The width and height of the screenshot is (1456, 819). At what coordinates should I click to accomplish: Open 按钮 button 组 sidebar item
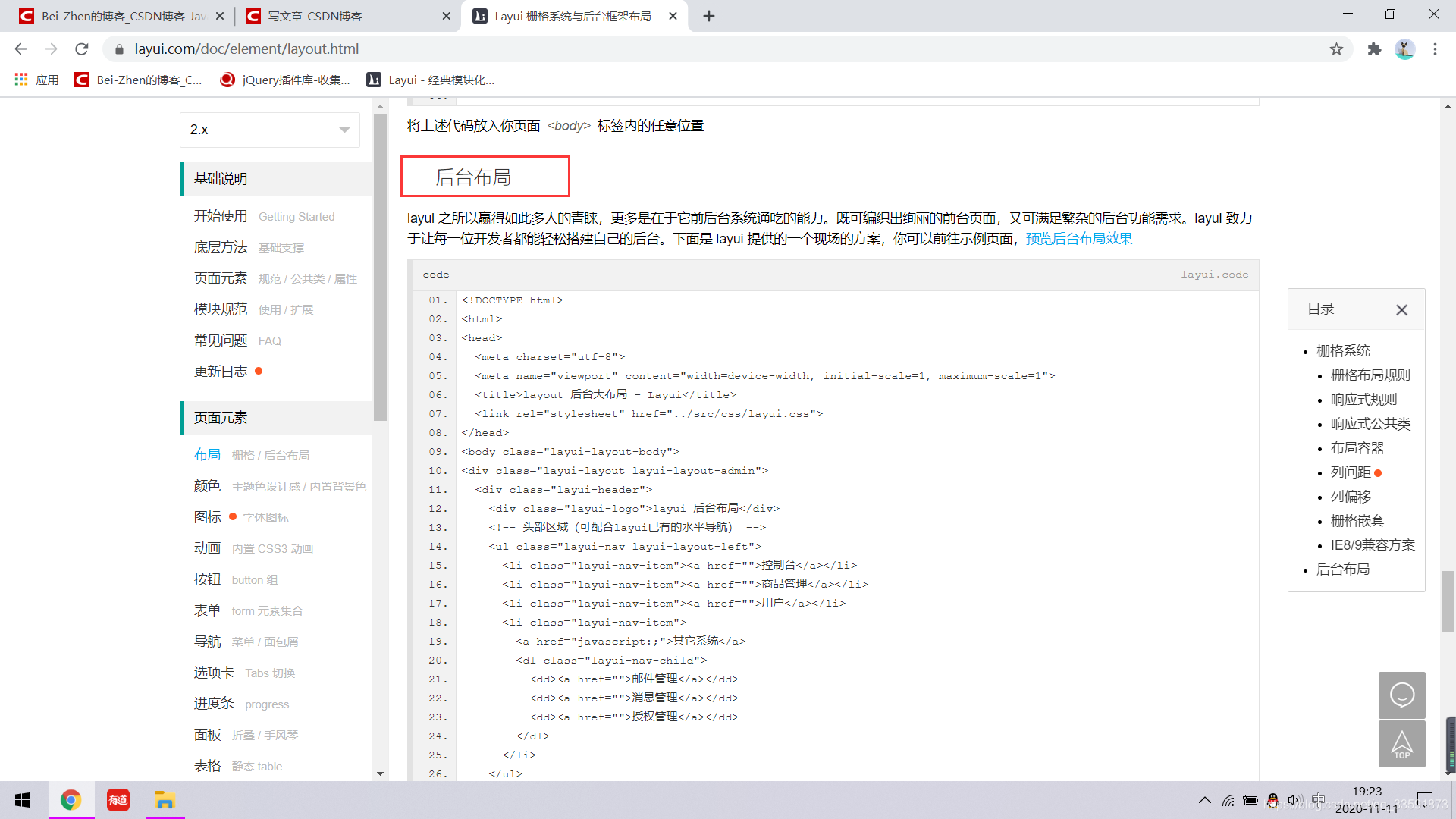click(x=236, y=579)
